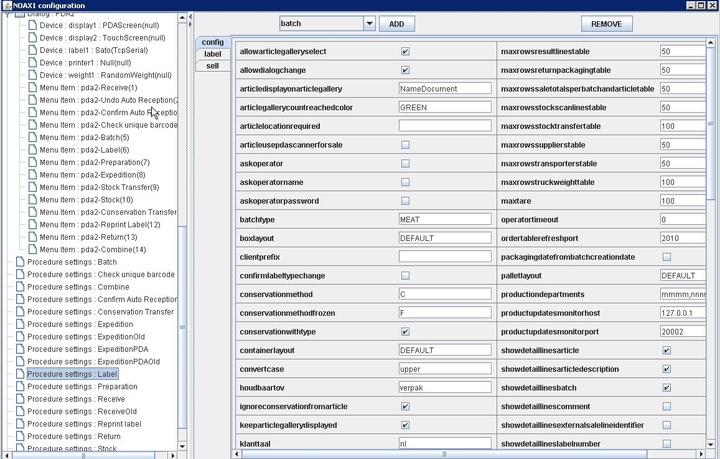The width and height of the screenshot is (720, 459).
Task: Collapse the left panel with divider arrow
Action: 191,17
